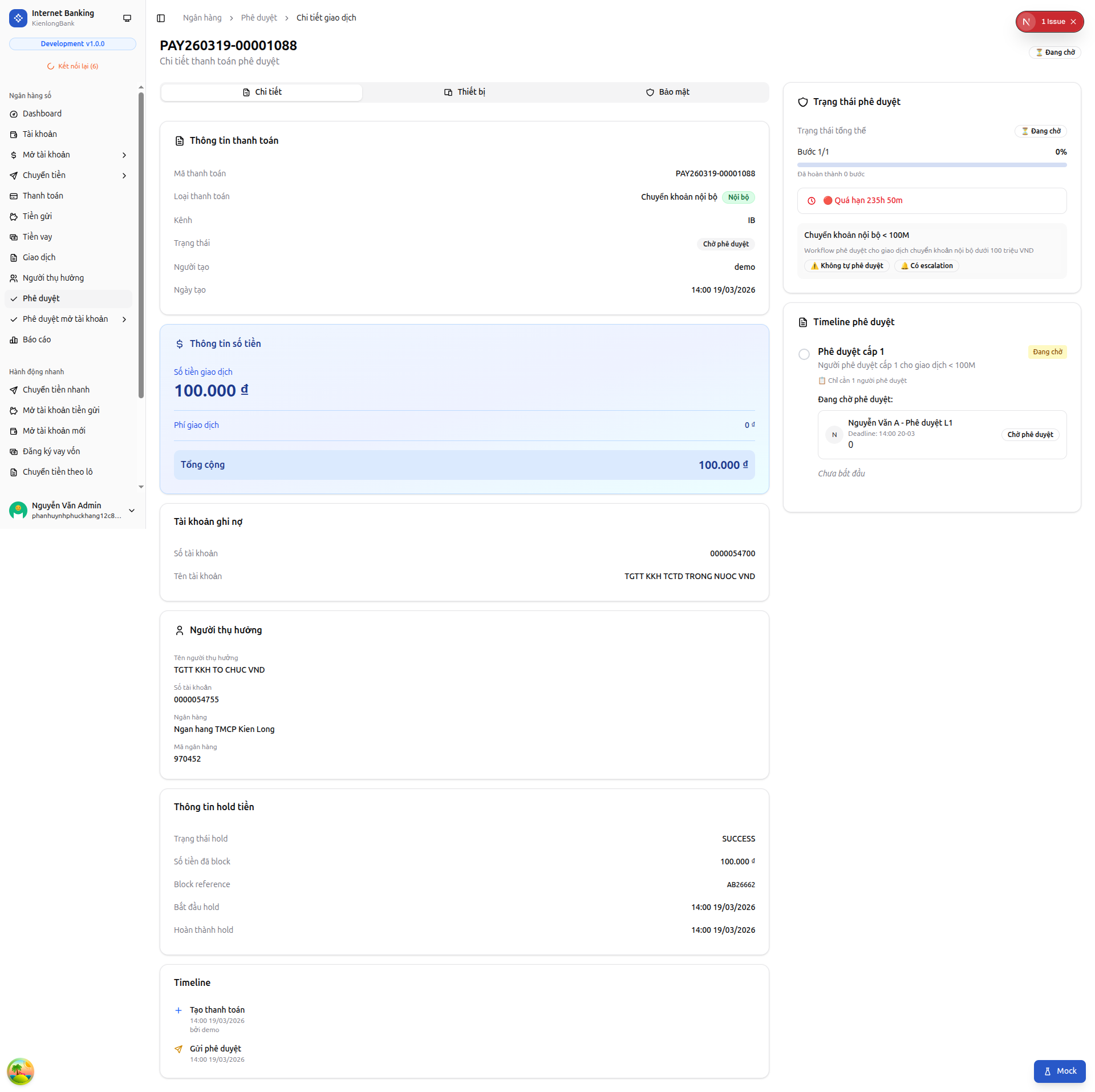Click the Nội bộ tag
The height and width of the screenshot is (1092, 1095).
739,197
